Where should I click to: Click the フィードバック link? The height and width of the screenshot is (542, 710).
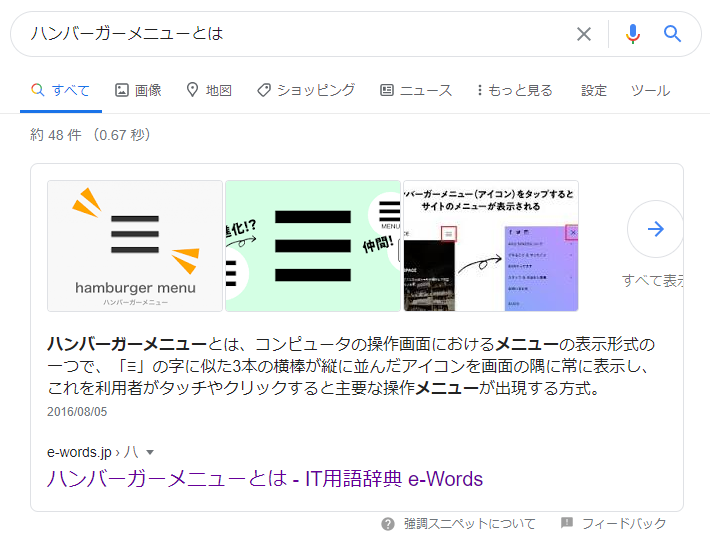coord(624,523)
